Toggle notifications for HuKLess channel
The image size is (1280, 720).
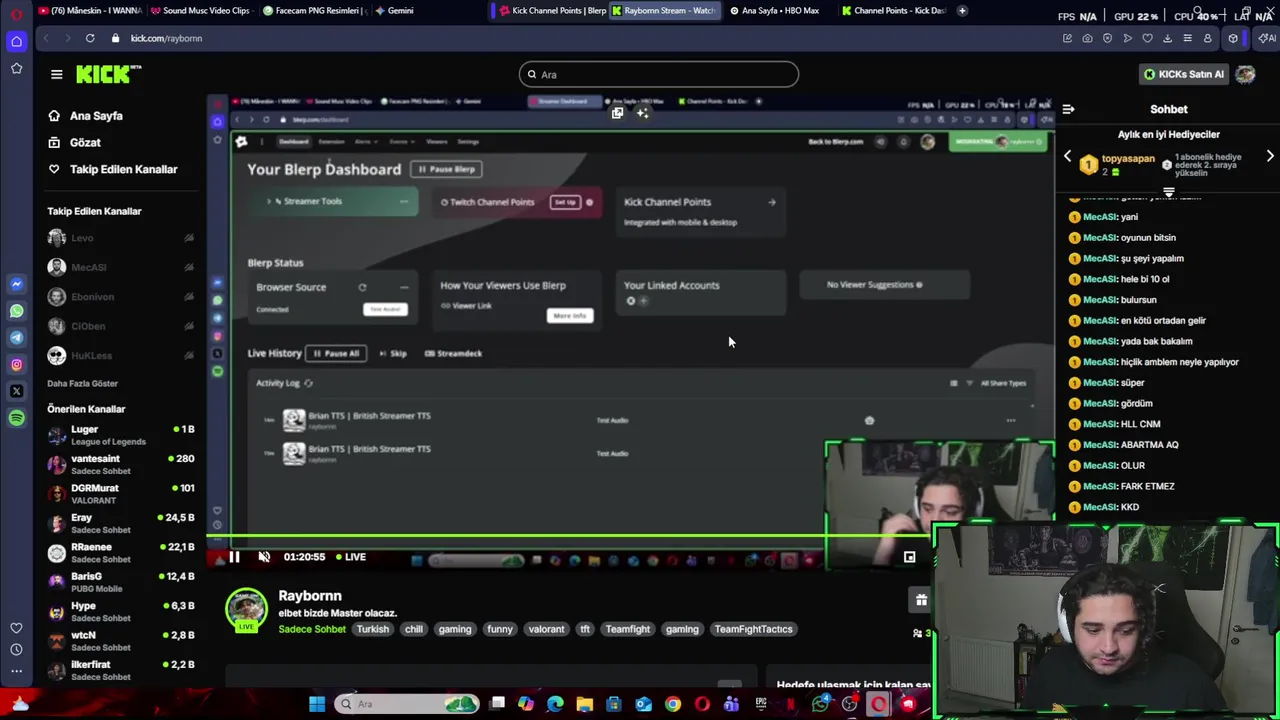pos(189,356)
